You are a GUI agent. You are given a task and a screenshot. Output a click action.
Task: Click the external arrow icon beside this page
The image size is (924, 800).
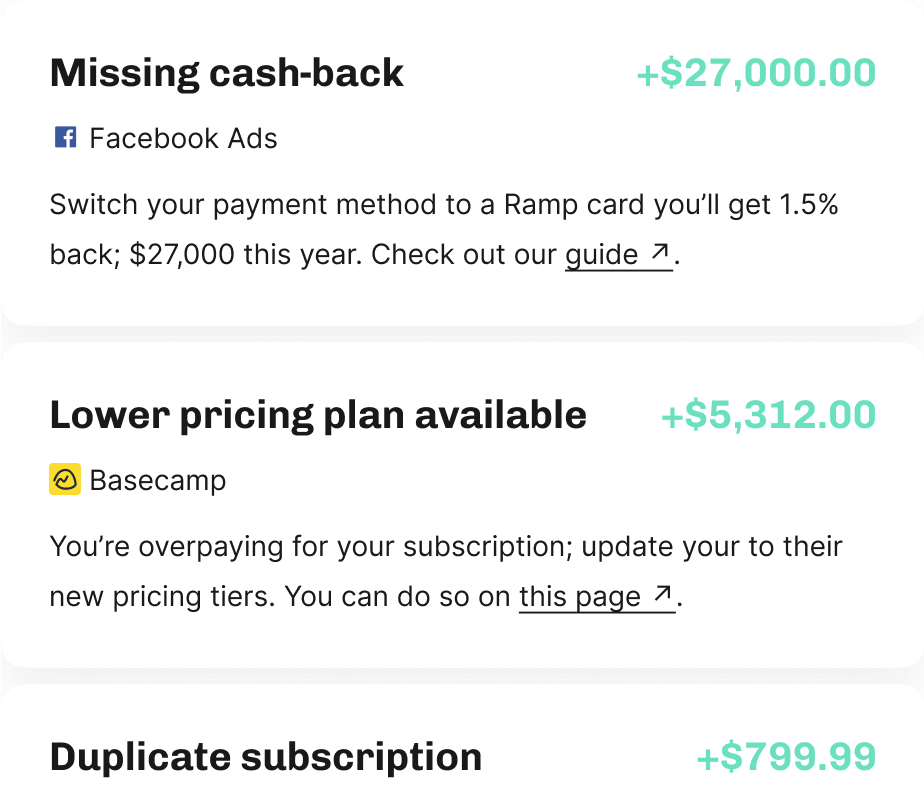pos(662,597)
